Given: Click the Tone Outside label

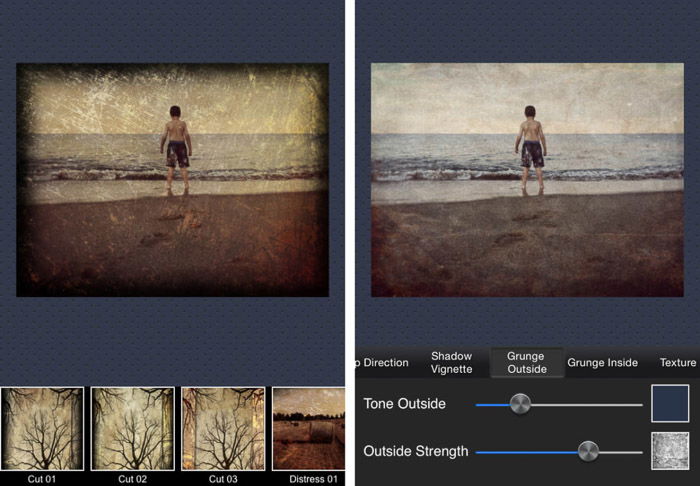Looking at the screenshot, I should point(404,404).
